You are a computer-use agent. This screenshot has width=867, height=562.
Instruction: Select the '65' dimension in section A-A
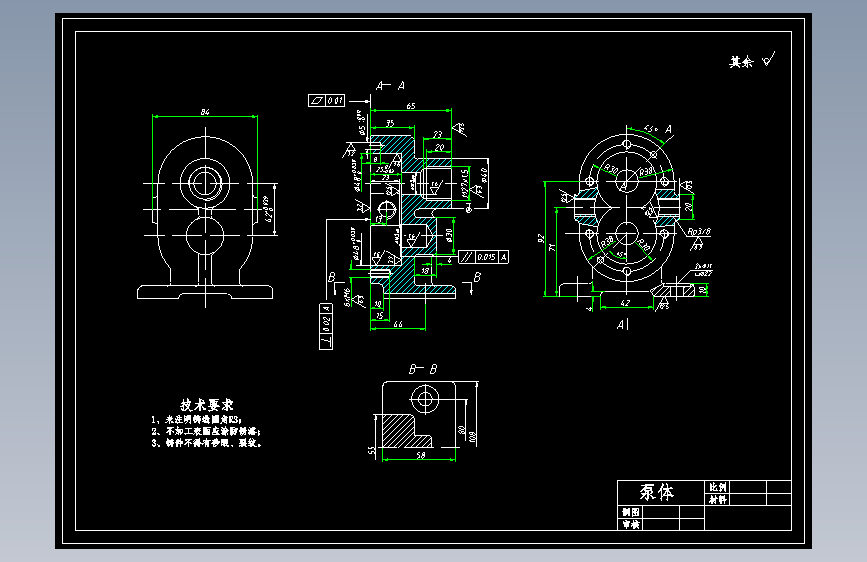[411, 106]
